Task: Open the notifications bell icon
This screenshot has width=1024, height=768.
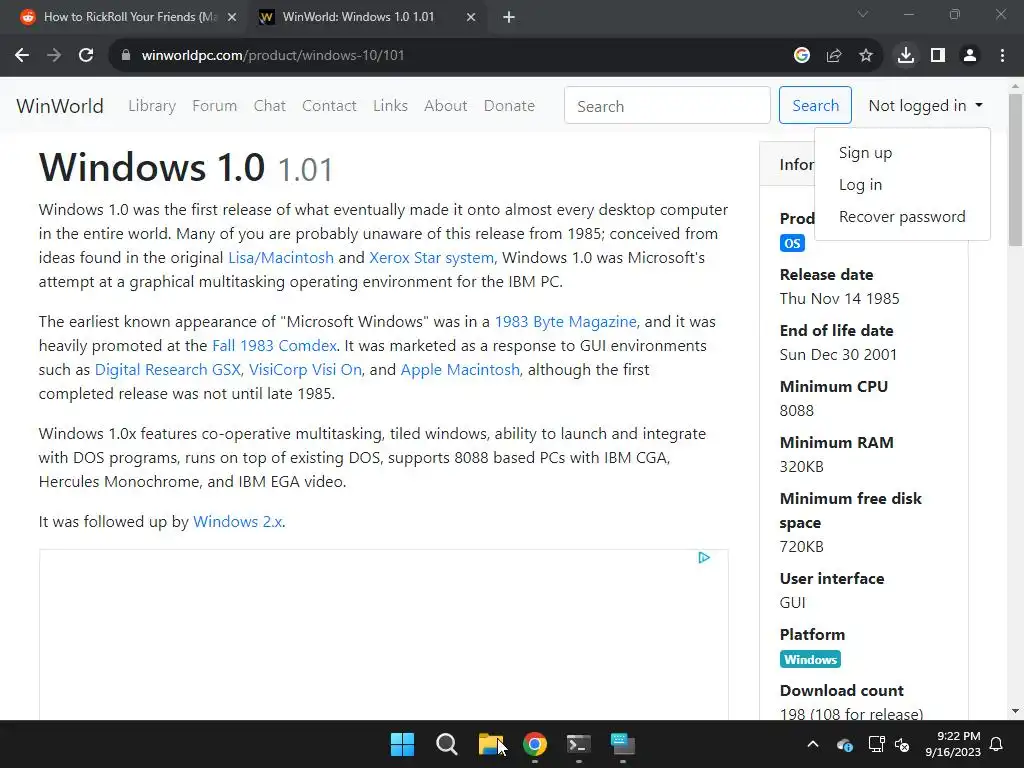Action: click(x=997, y=744)
